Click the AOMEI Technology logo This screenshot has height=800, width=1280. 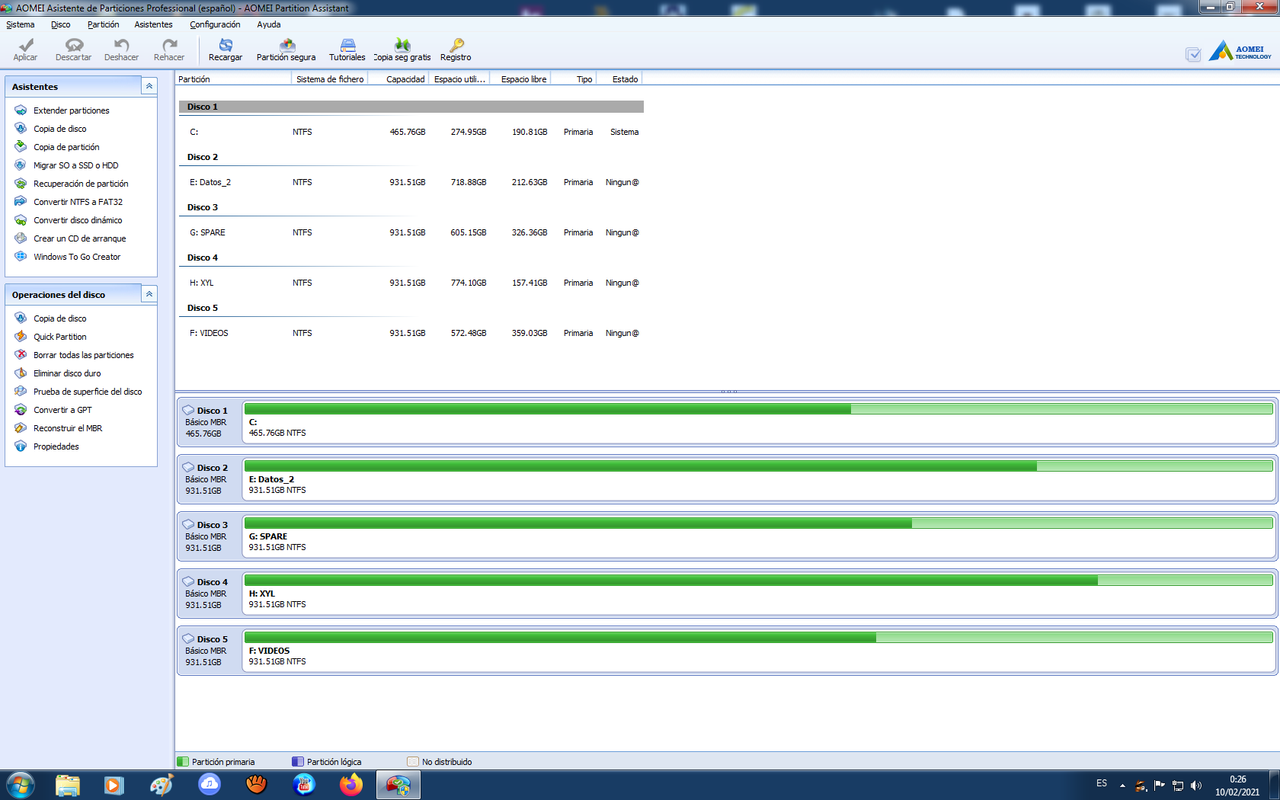click(1240, 51)
